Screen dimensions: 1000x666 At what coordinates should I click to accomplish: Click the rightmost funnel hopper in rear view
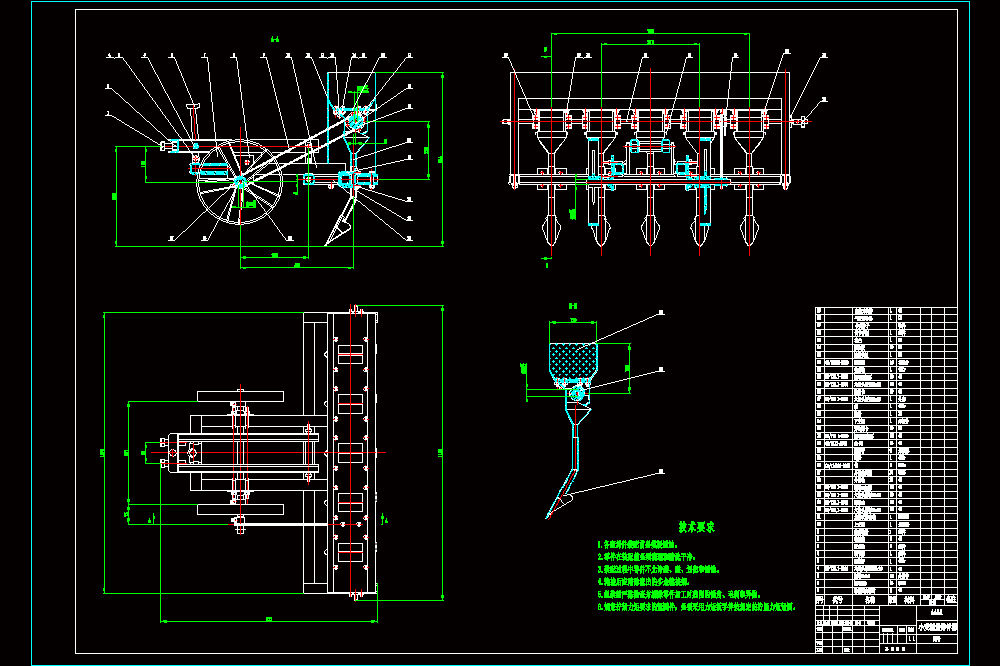pos(749,133)
